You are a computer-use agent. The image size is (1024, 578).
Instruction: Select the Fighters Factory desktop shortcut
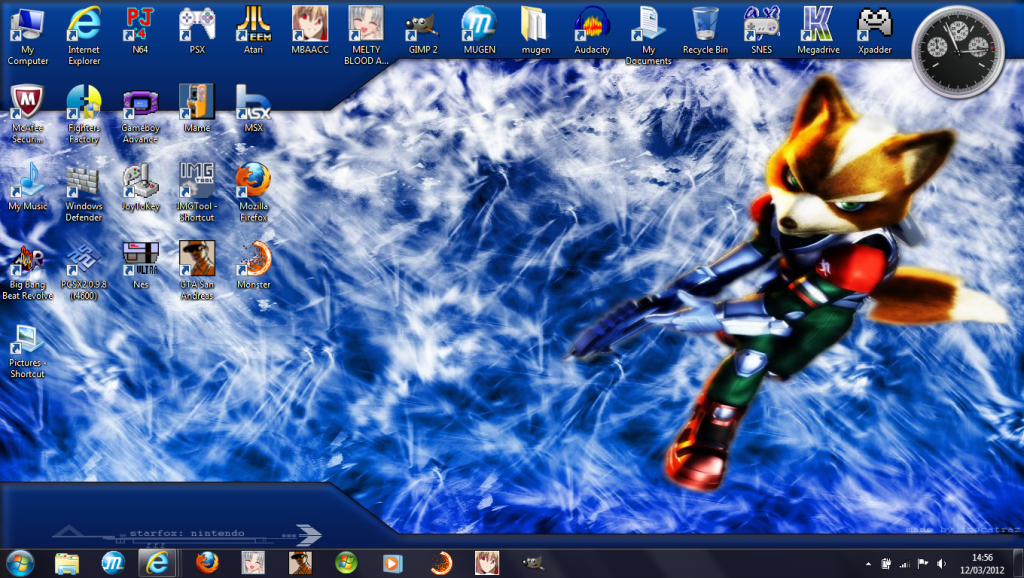pyautogui.click(x=84, y=114)
